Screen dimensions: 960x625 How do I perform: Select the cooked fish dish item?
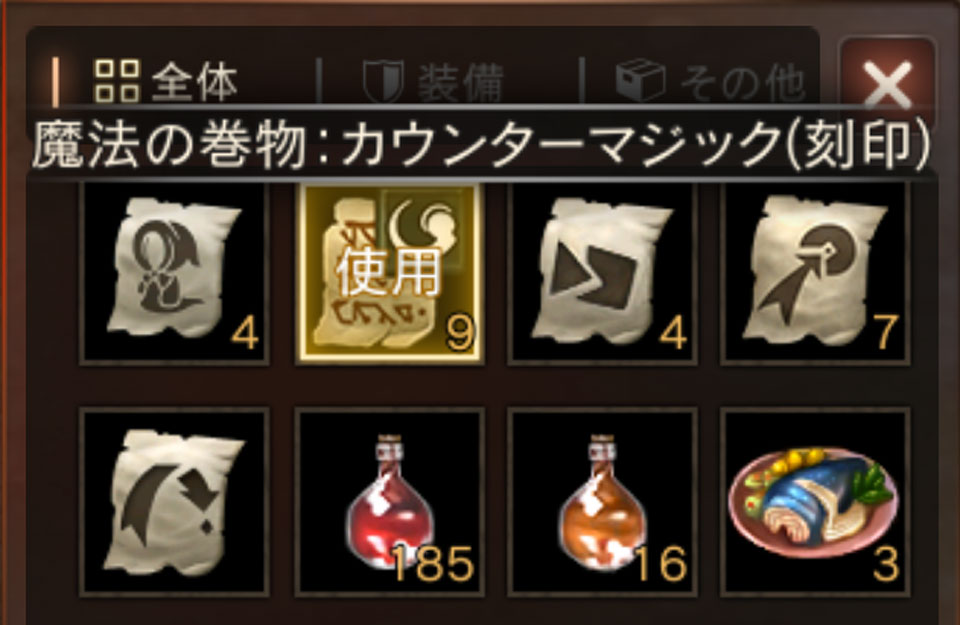815,502
